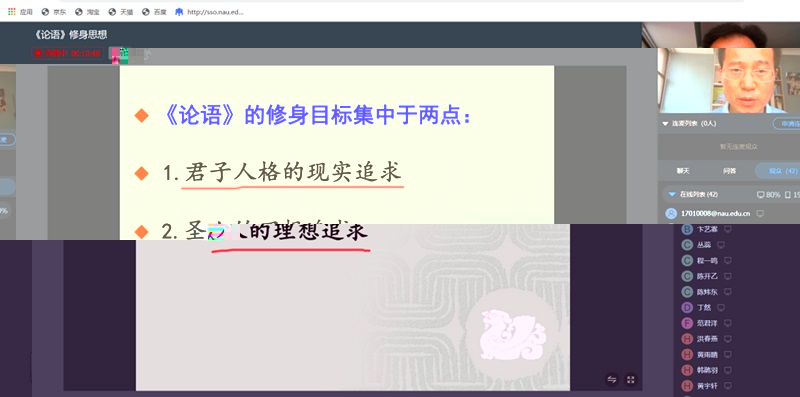The height and width of the screenshot is (397, 800).
Task: Open the 百度 bookmark
Action: [x=154, y=12]
